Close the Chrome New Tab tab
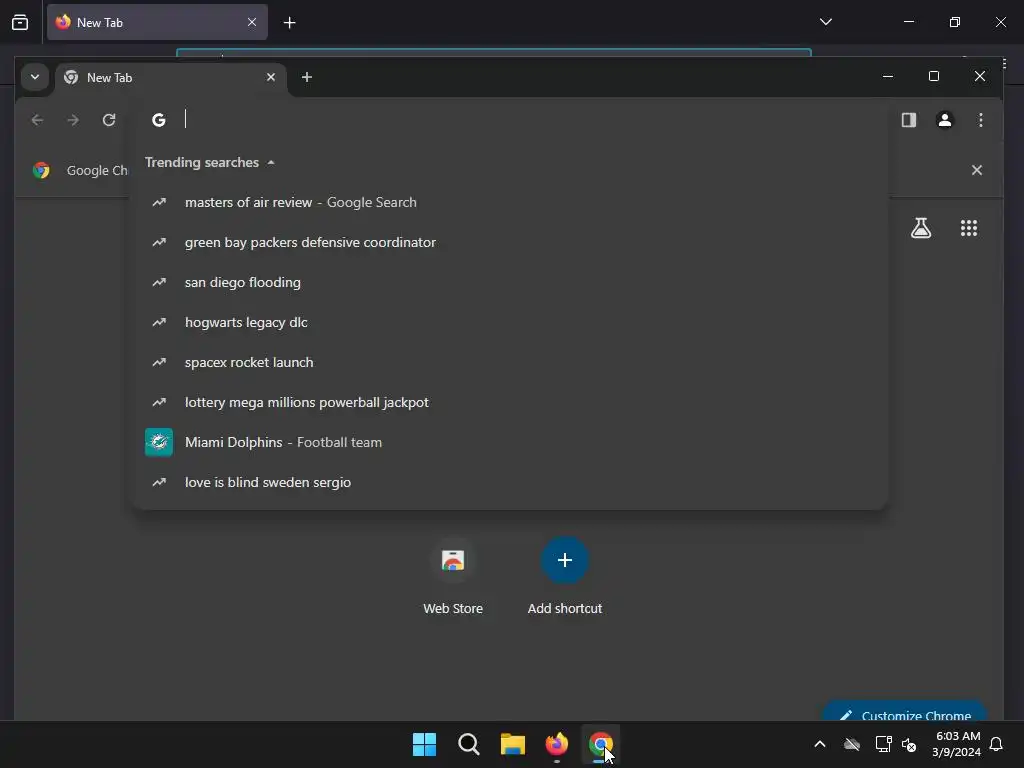 (270, 77)
